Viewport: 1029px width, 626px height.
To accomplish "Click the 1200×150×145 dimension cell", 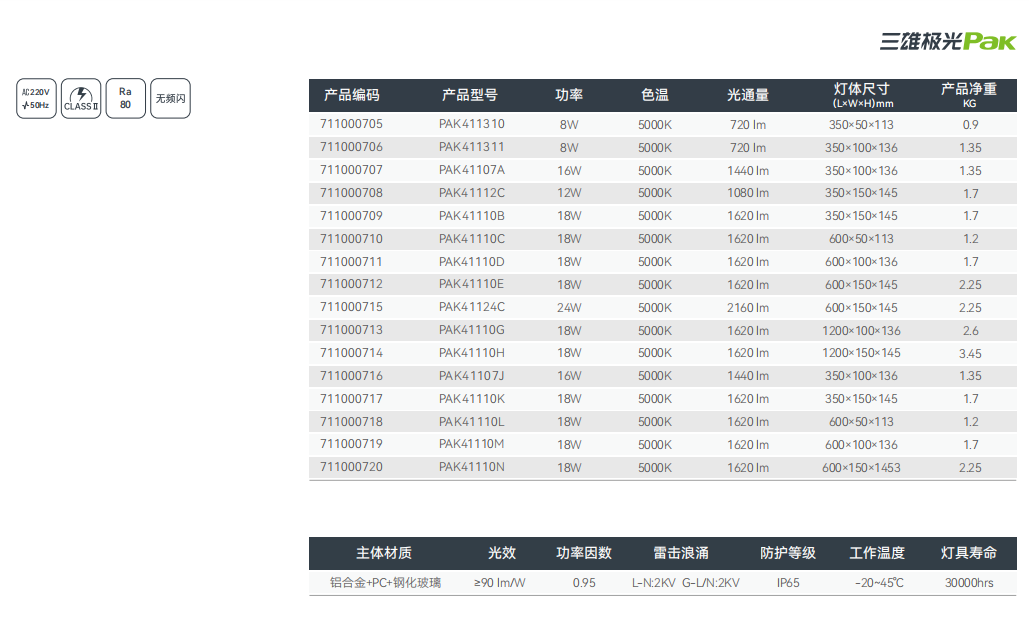I will (x=861, y=353).
